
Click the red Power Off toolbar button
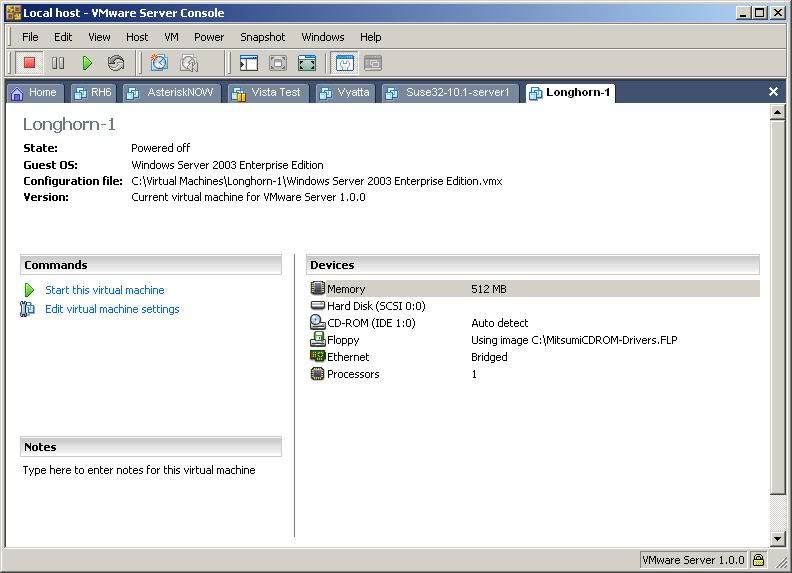tap(29, 63)
